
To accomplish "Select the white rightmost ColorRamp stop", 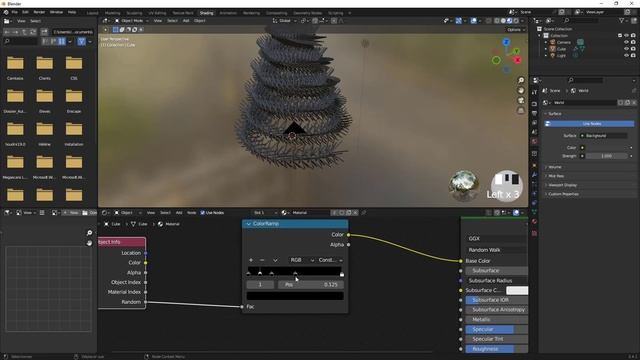I will click(342, 275).
